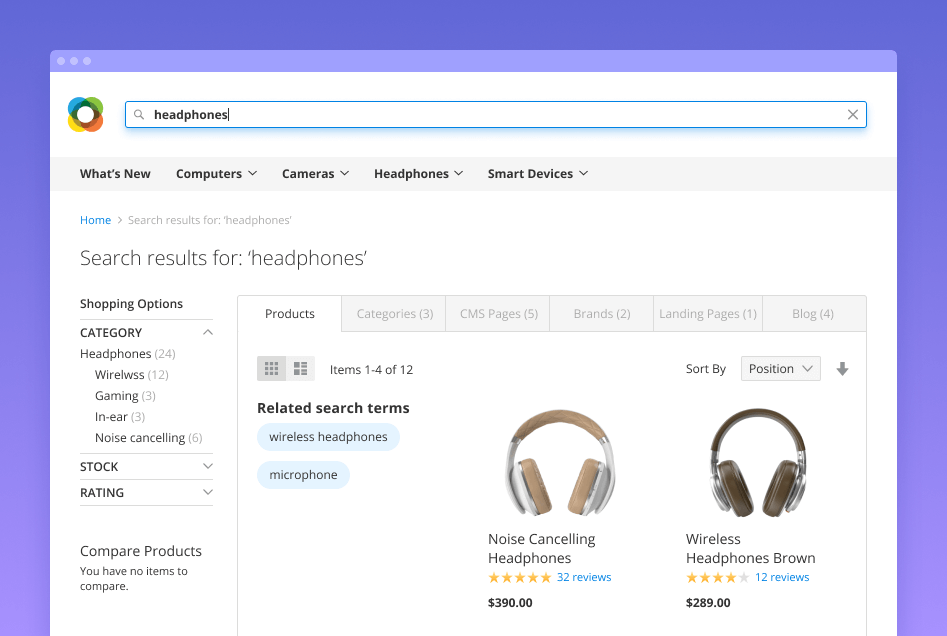The image size is (947, 636).
Task: Switch to list view
Action: tap(300, 369)
